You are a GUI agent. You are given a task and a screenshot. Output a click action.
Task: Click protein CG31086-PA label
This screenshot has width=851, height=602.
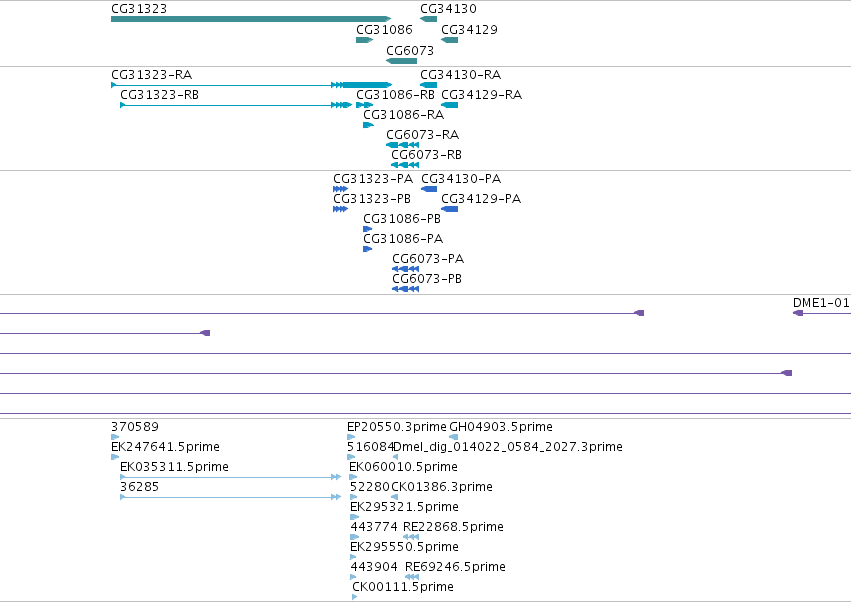click(403, 239)
